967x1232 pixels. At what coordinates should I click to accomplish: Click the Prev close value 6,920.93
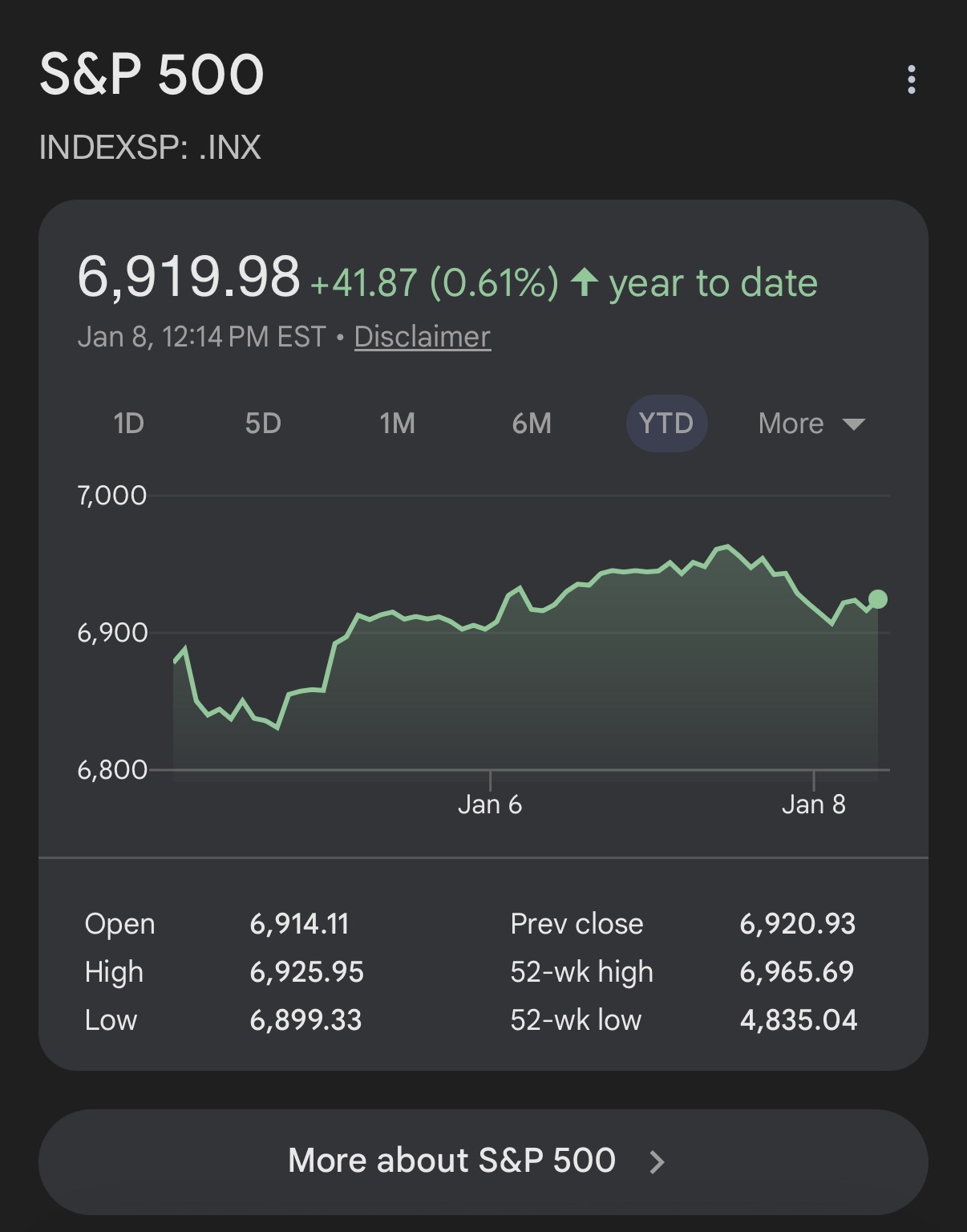797,924
